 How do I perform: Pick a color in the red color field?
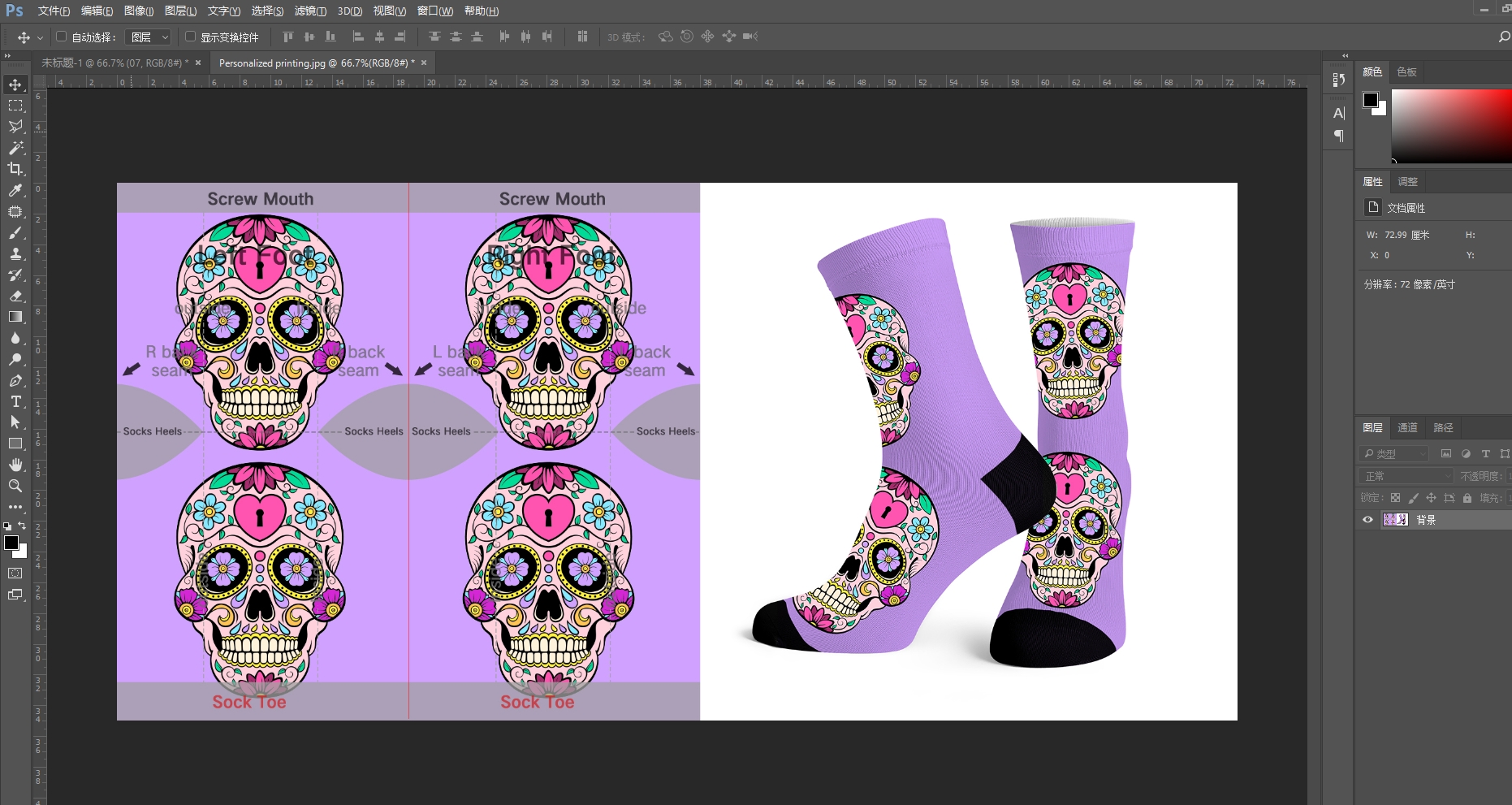coord(1452,125)
